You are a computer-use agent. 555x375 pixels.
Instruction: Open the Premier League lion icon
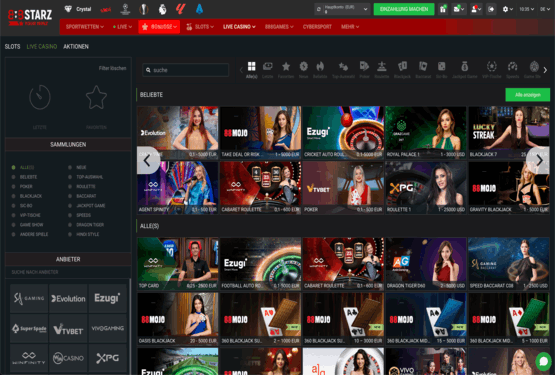click(162, 9)
